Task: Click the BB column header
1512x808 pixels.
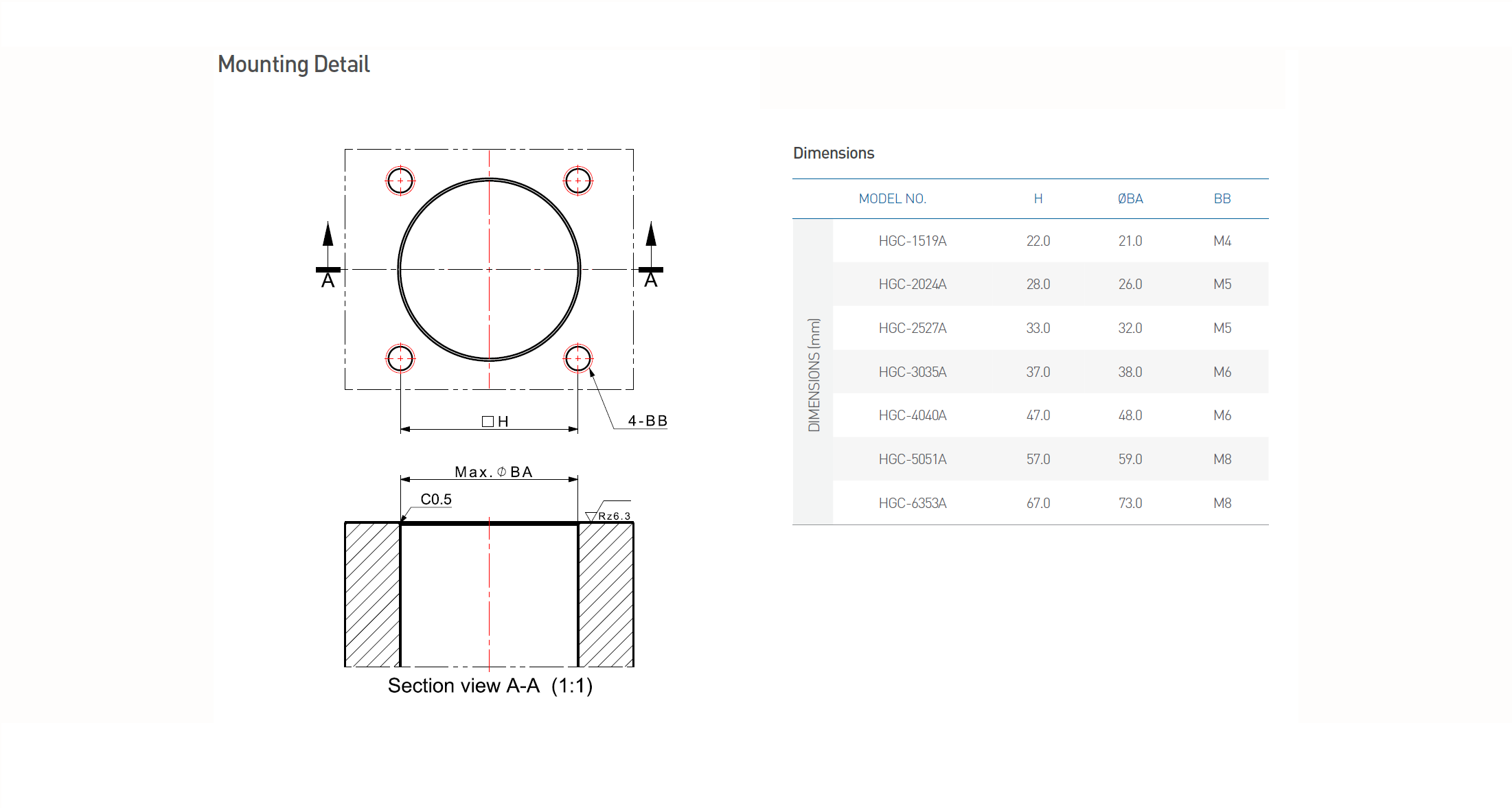Action: click(1222, 199)
